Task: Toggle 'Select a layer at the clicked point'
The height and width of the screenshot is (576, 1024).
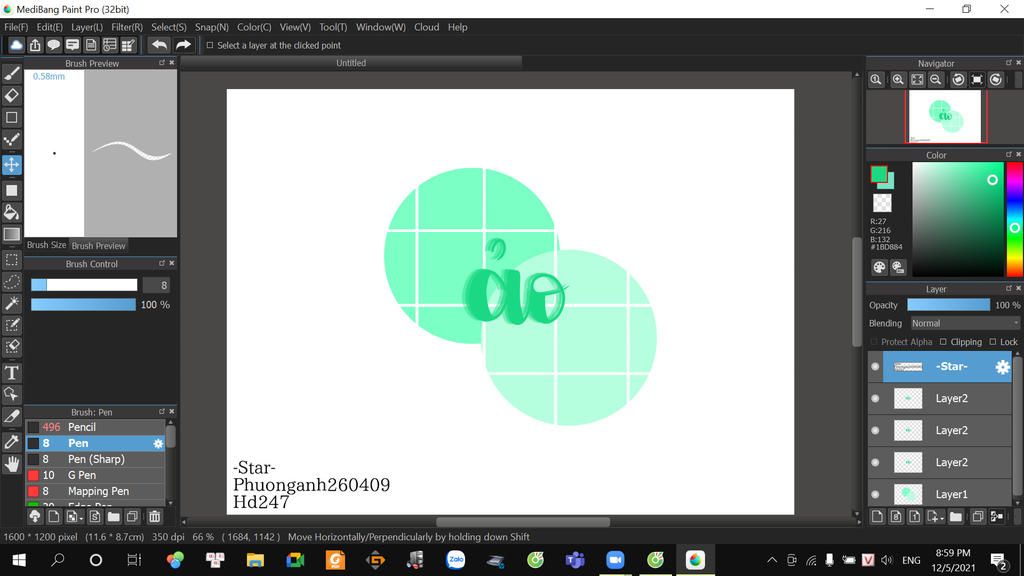Action: click(210, 45)
